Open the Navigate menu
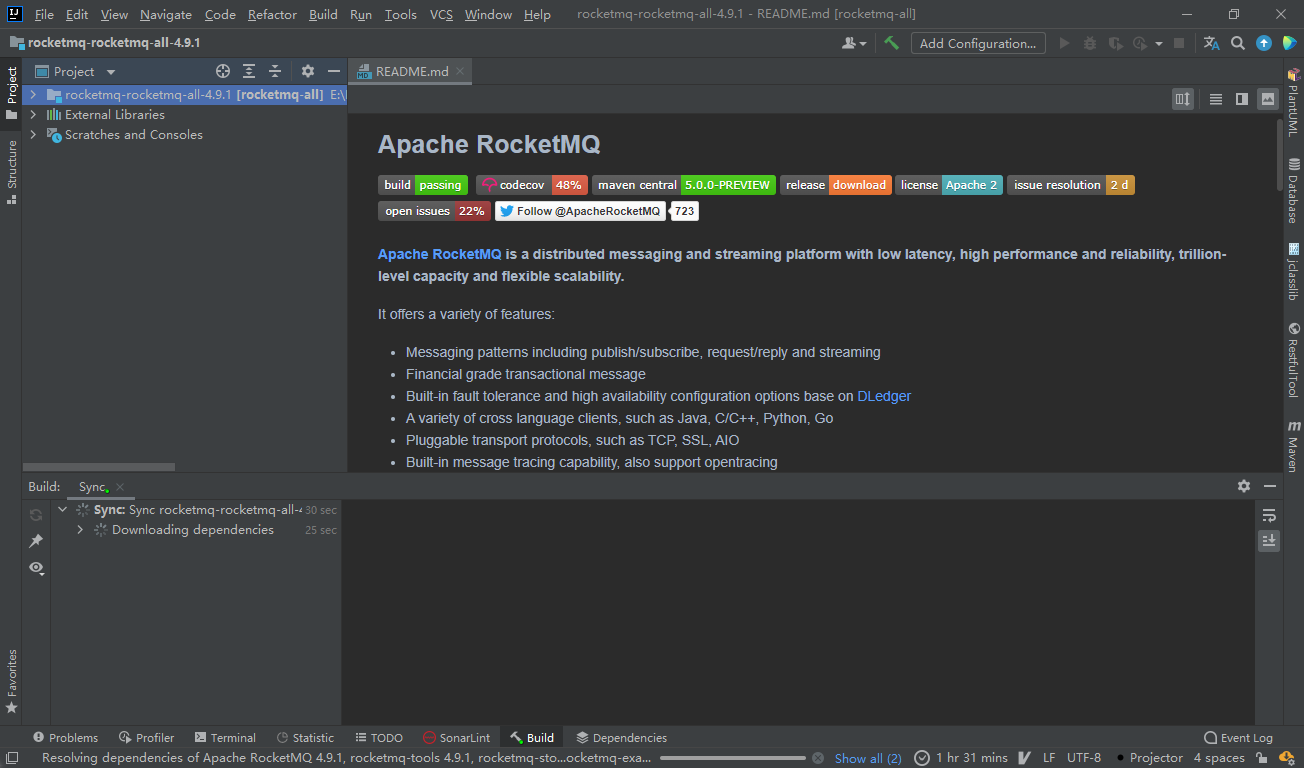 tap(166, 14)
